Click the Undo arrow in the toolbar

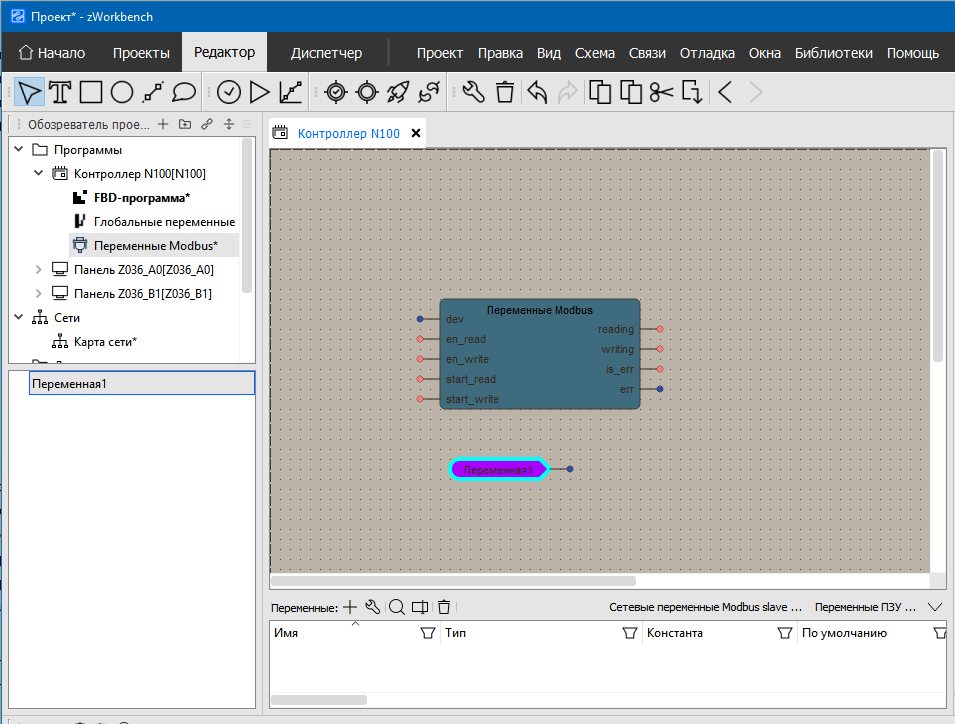click(x=536, y=91)
